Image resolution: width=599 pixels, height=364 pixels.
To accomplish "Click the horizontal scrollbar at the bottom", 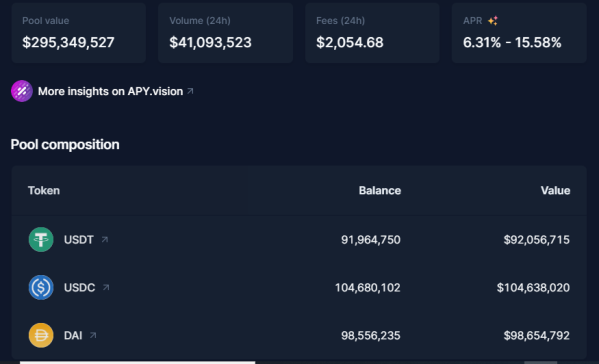I will (x=138, y=362).
